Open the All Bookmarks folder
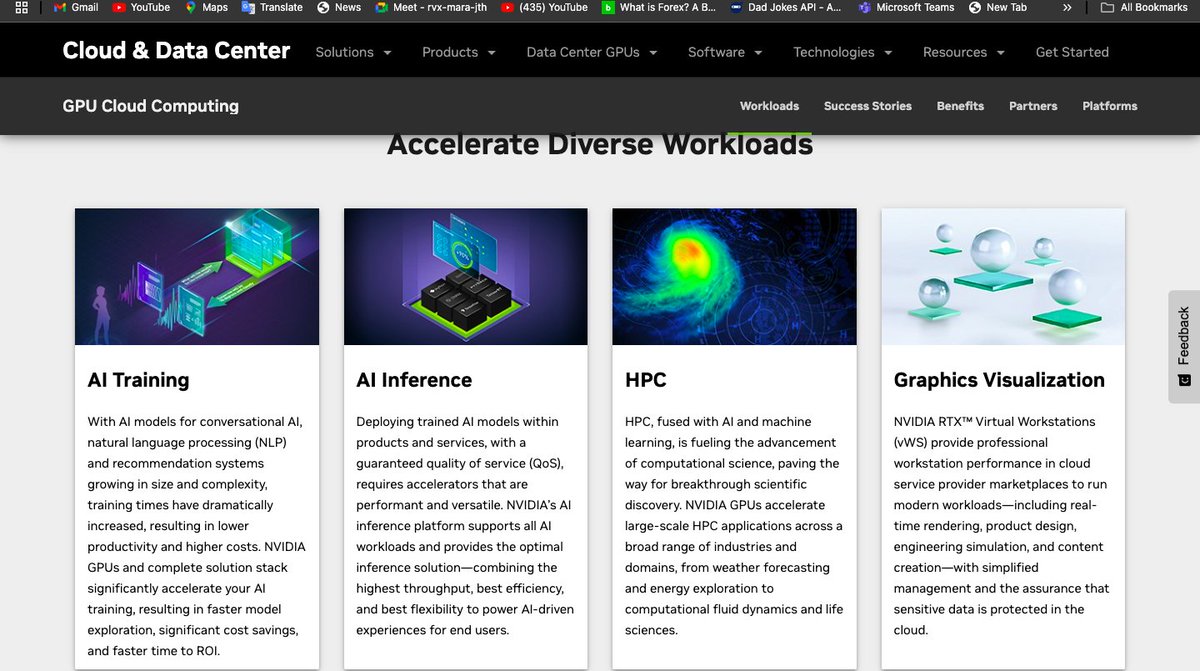Viewport: 1200px width, 671px height. [x=1144, y=7]
